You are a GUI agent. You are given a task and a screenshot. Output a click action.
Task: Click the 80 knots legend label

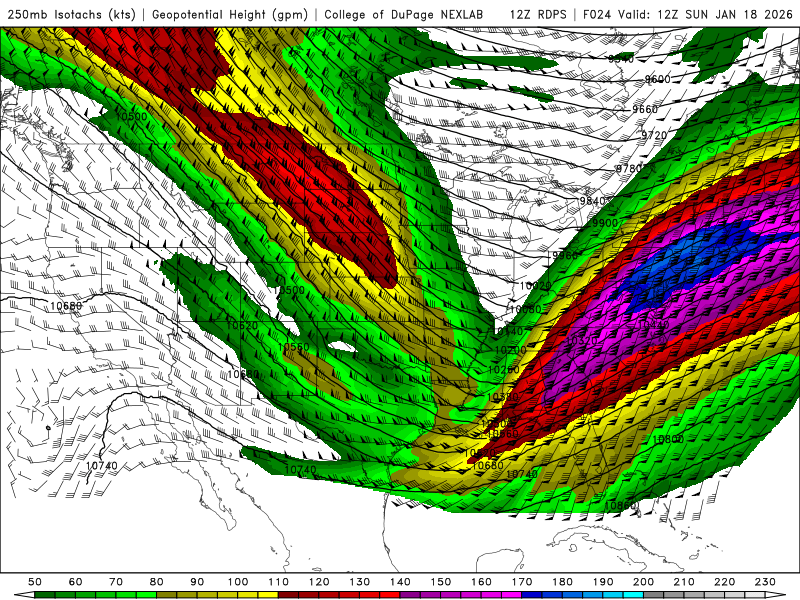157,582
